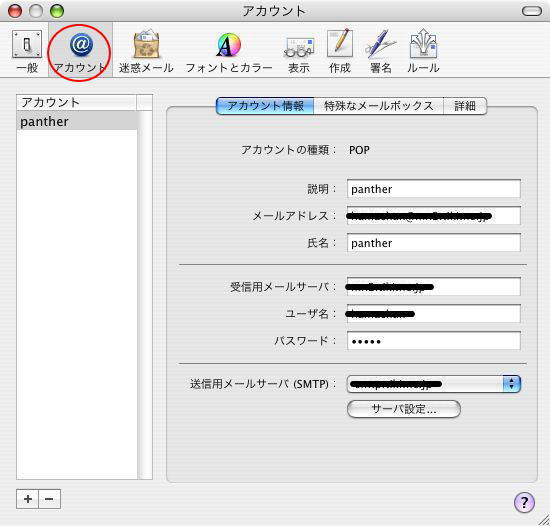Click the 説明 description field
550x526 pixels.
click(434, 189)
